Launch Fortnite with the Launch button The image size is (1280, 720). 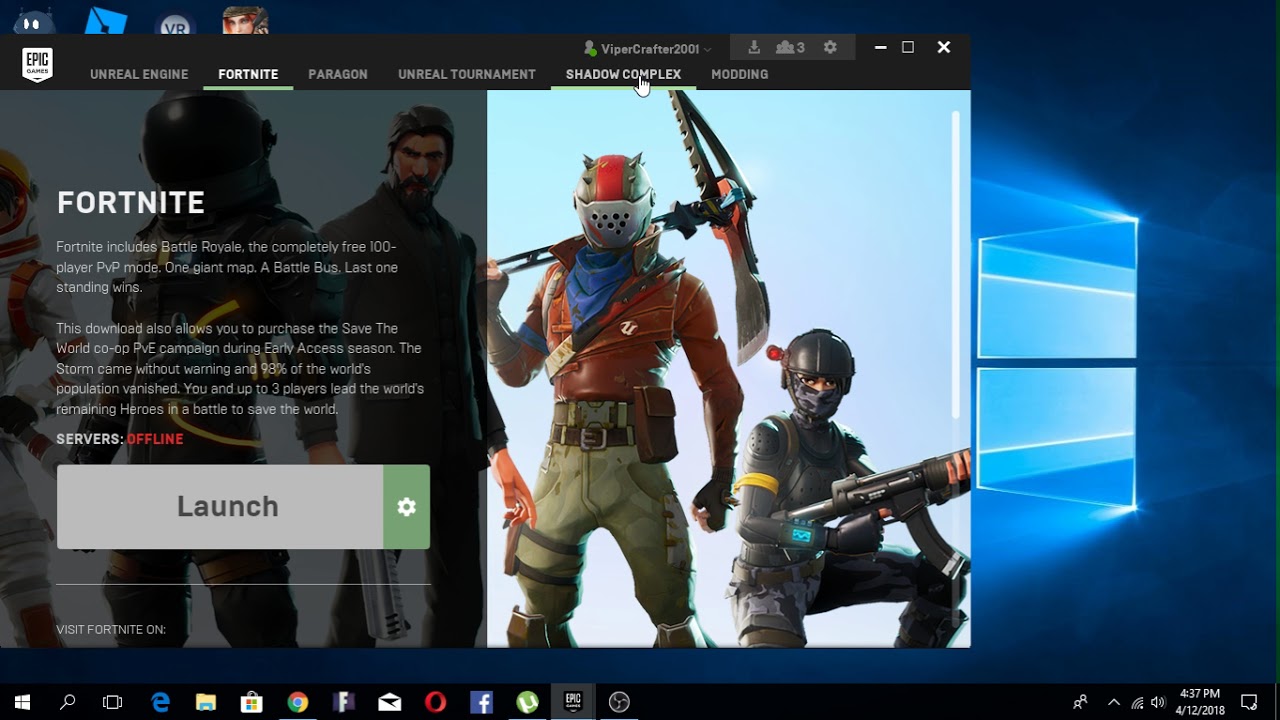[x=220, y=507]
